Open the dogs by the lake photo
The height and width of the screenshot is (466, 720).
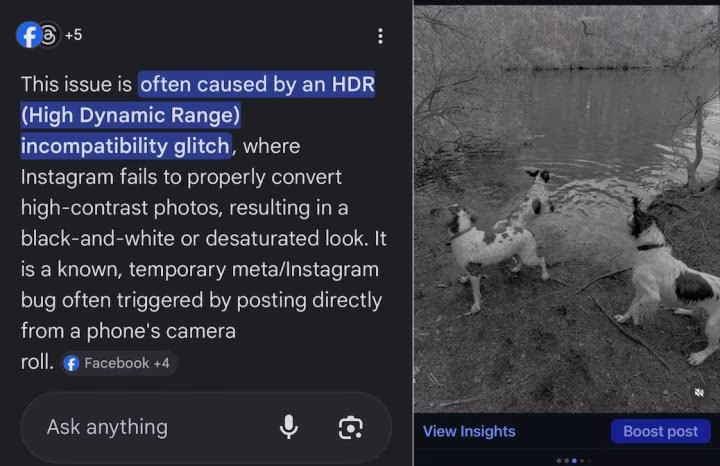pyautogui.click(x=567, y=209)
